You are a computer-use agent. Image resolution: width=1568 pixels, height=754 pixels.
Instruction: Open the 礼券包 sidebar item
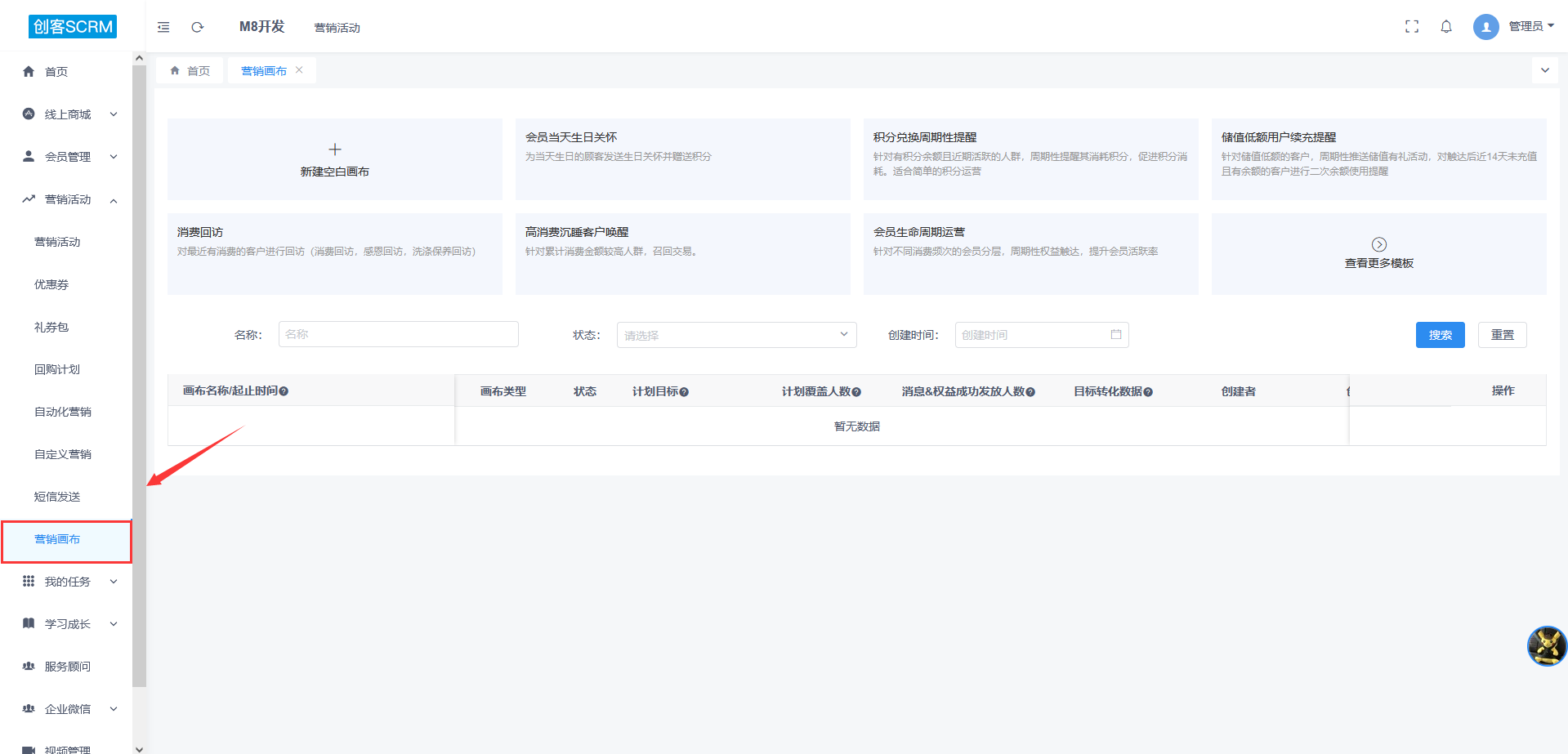[51, 327]
